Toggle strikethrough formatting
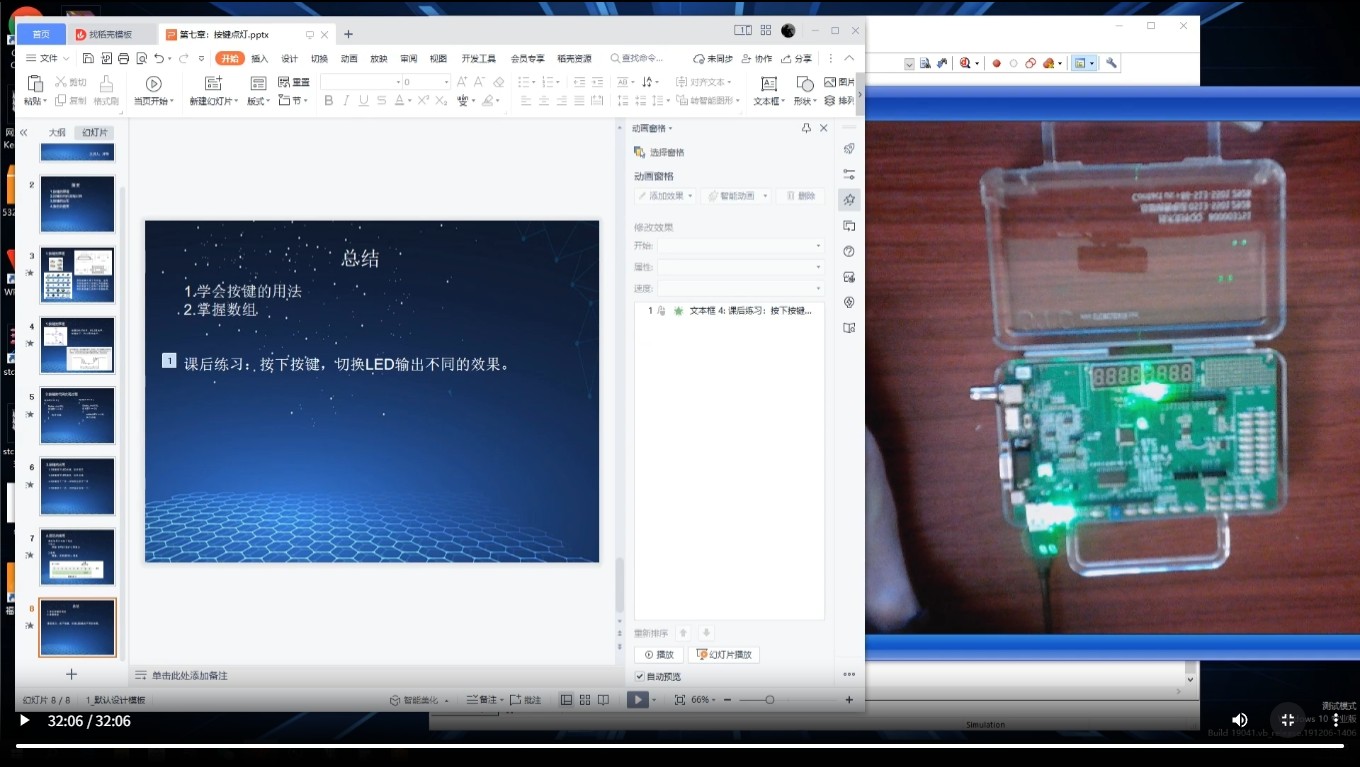This screenshot has width=1360, height=767. tap(381, 100)
